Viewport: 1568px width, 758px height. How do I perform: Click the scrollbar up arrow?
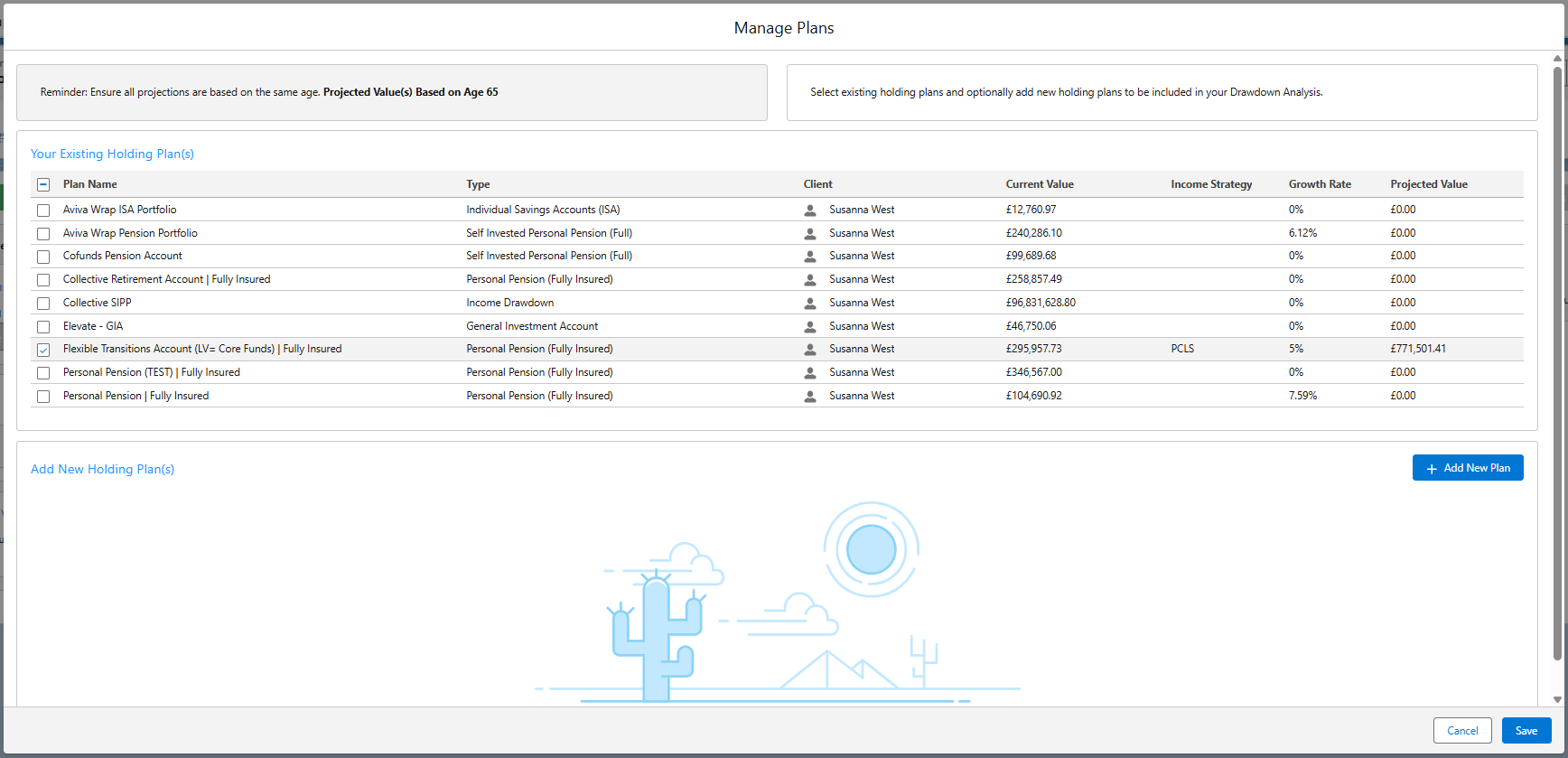tap(1557, 59)
